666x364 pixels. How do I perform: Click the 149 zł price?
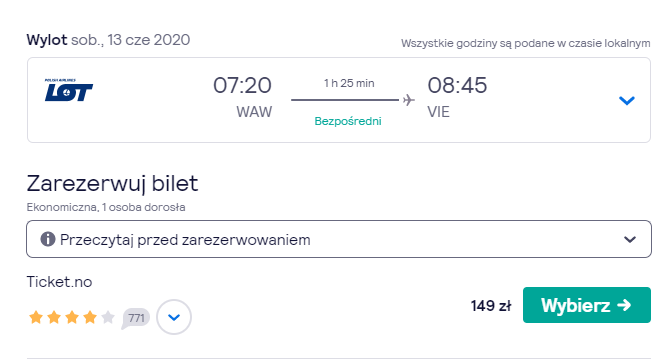pyautogui.click(x=491, y=306)
